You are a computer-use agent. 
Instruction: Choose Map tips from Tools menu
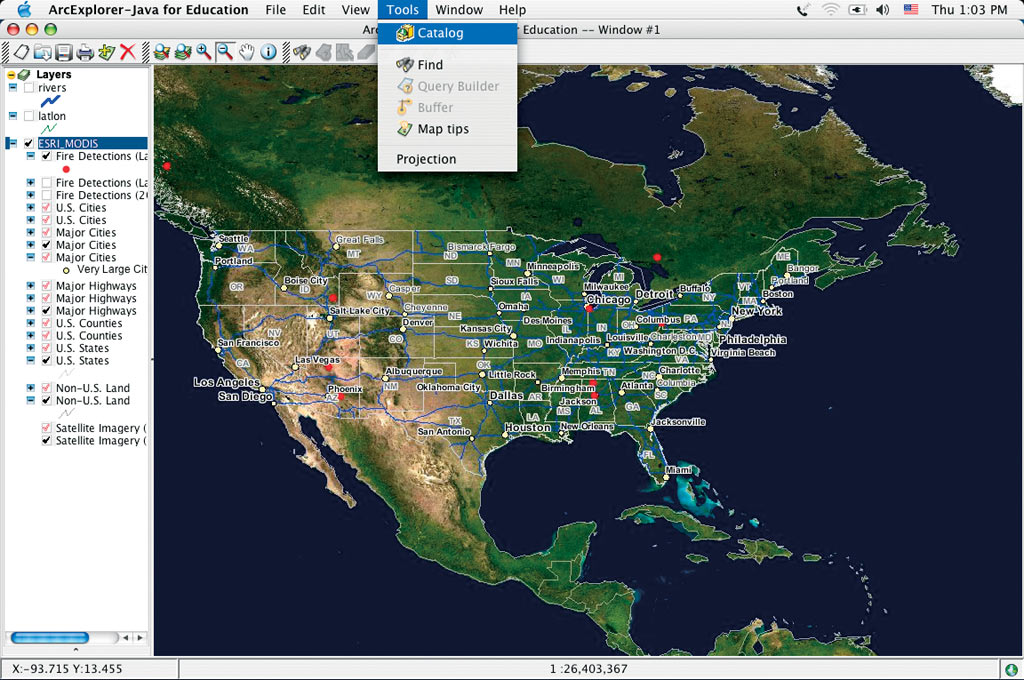447,129
